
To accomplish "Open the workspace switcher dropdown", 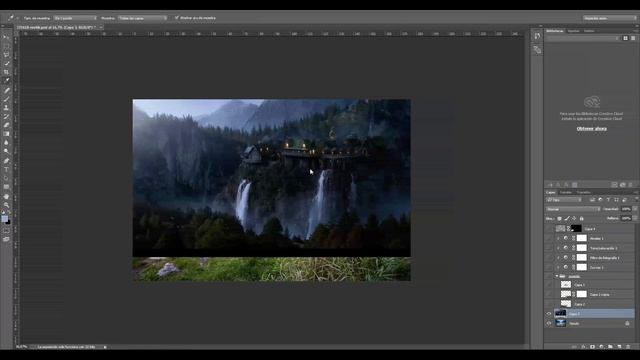I will pos(609,18).
